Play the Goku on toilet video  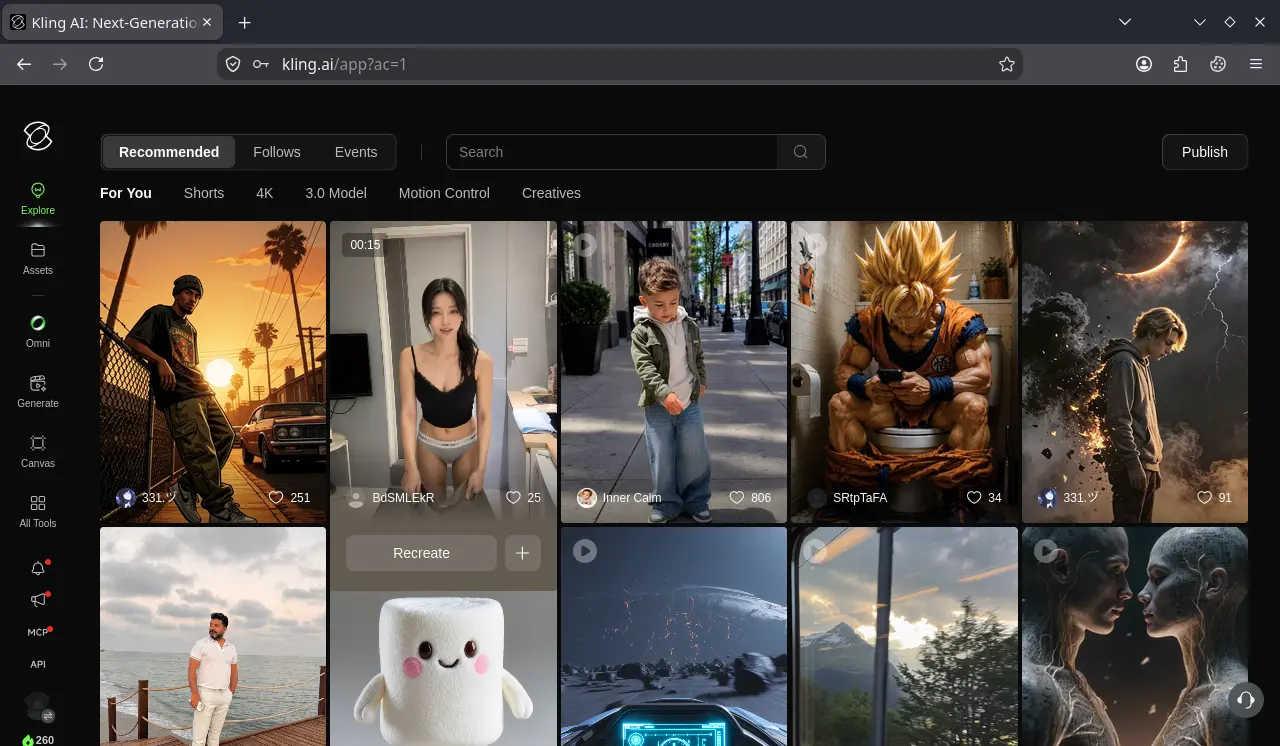(x=816, y=244)
